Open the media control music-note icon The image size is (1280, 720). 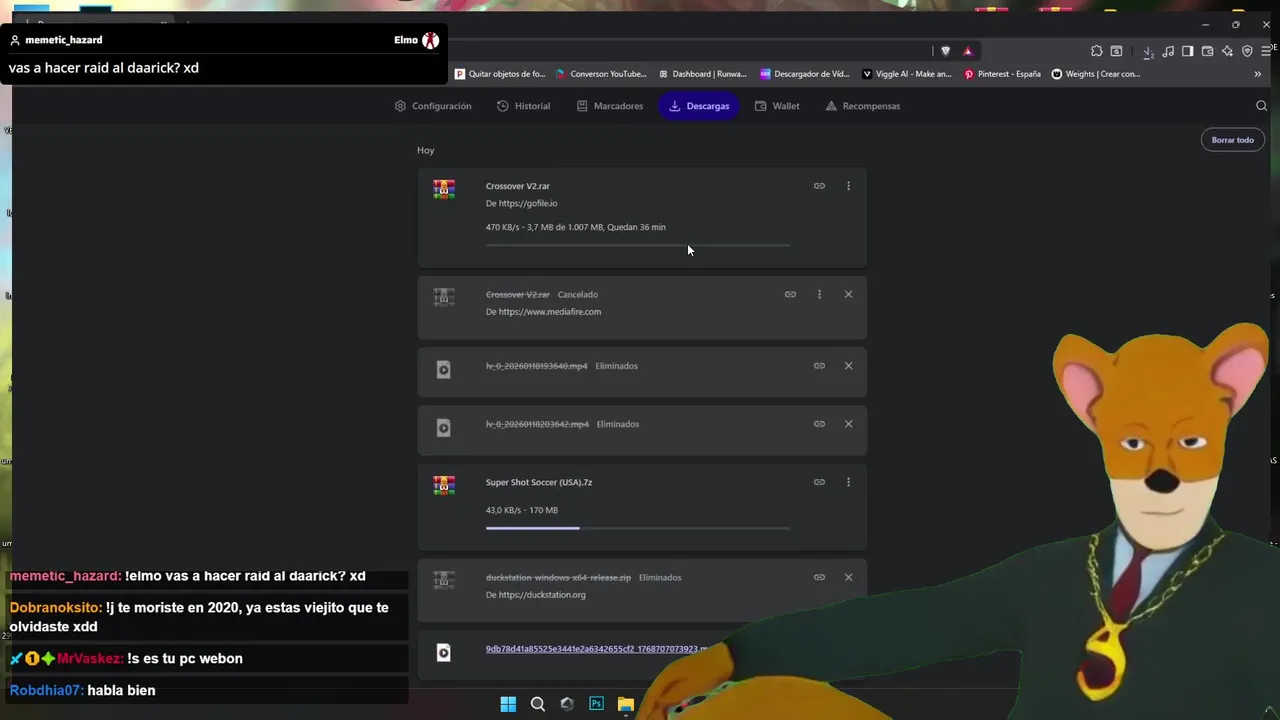(1168, 51)
